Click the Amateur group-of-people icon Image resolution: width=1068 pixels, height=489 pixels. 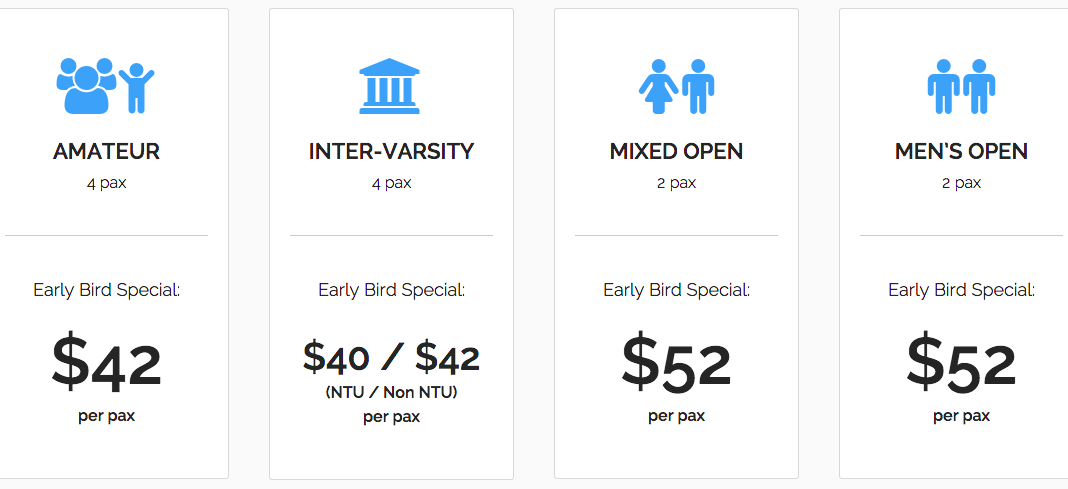(106, 86)
